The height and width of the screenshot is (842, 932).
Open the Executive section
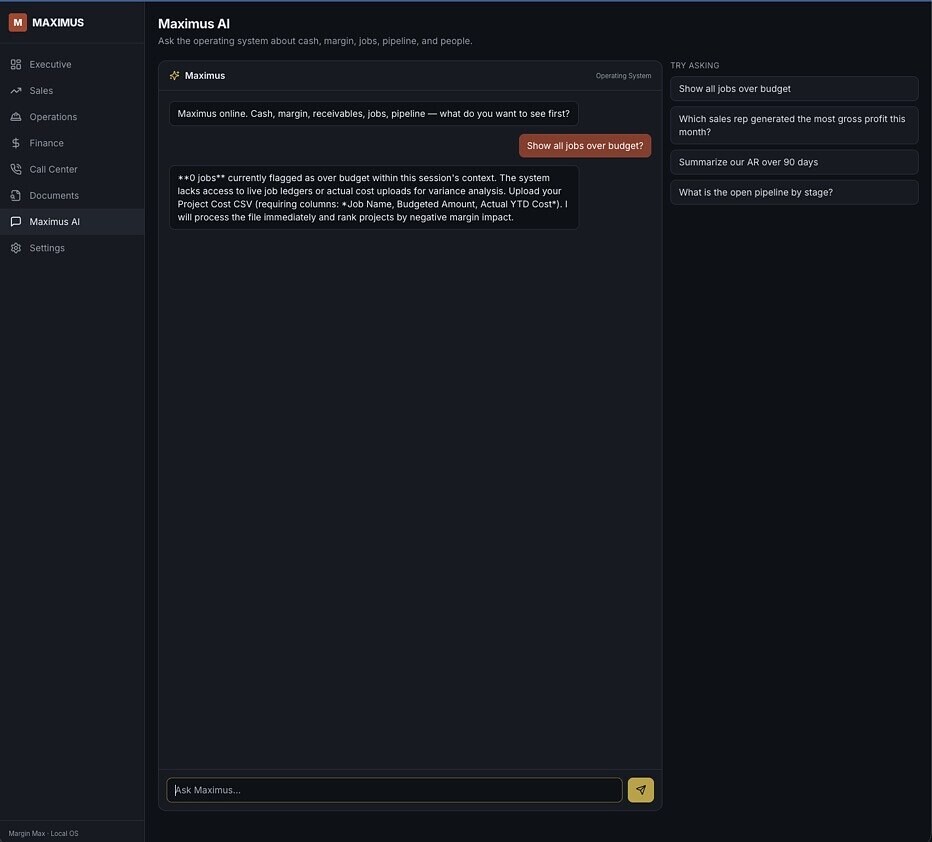pos(72,64)
